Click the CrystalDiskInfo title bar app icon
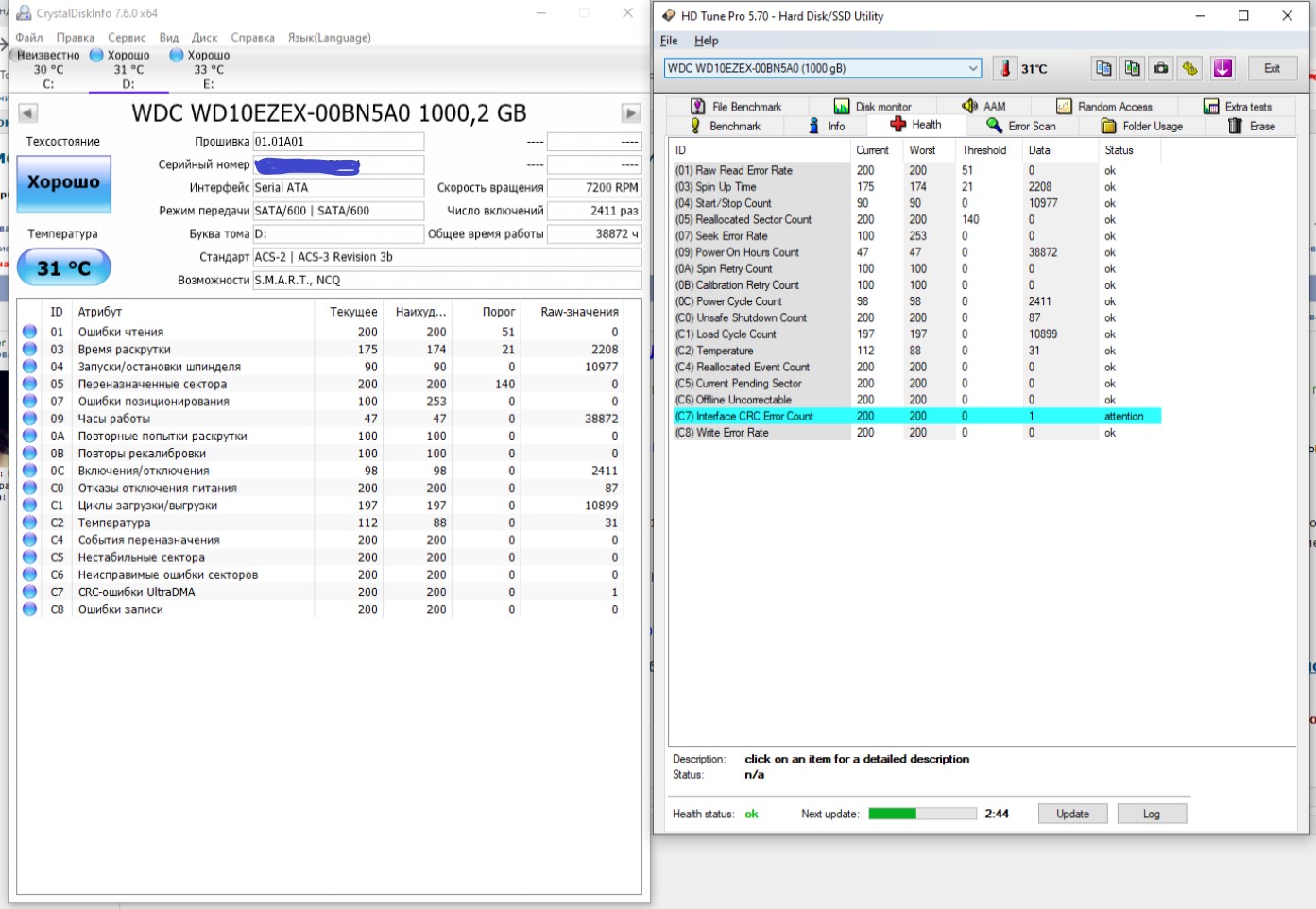 pyautogui.click(x=24, y=13)
